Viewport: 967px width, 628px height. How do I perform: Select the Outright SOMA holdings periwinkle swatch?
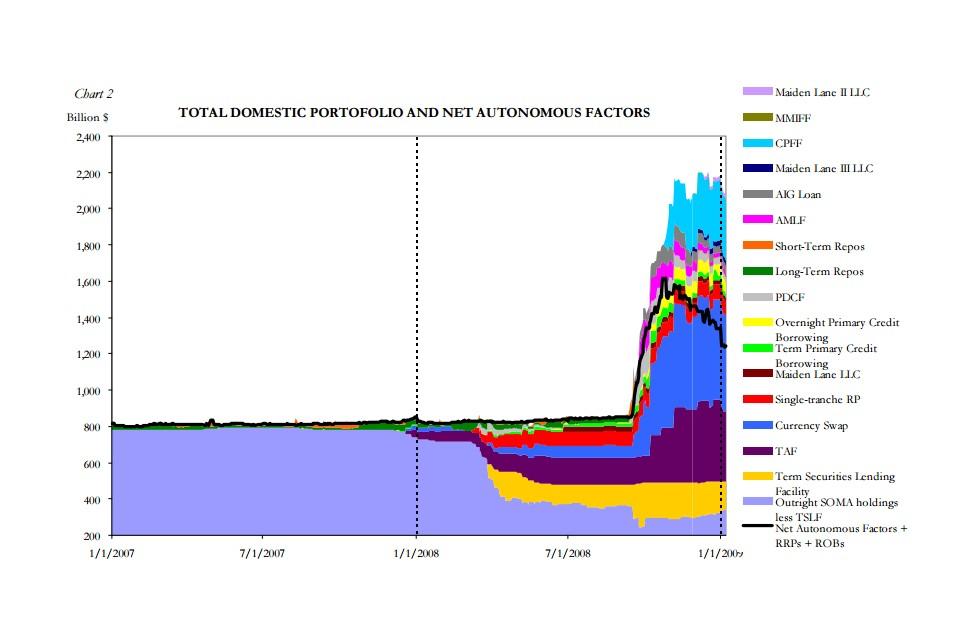click(x=757, y=502)
